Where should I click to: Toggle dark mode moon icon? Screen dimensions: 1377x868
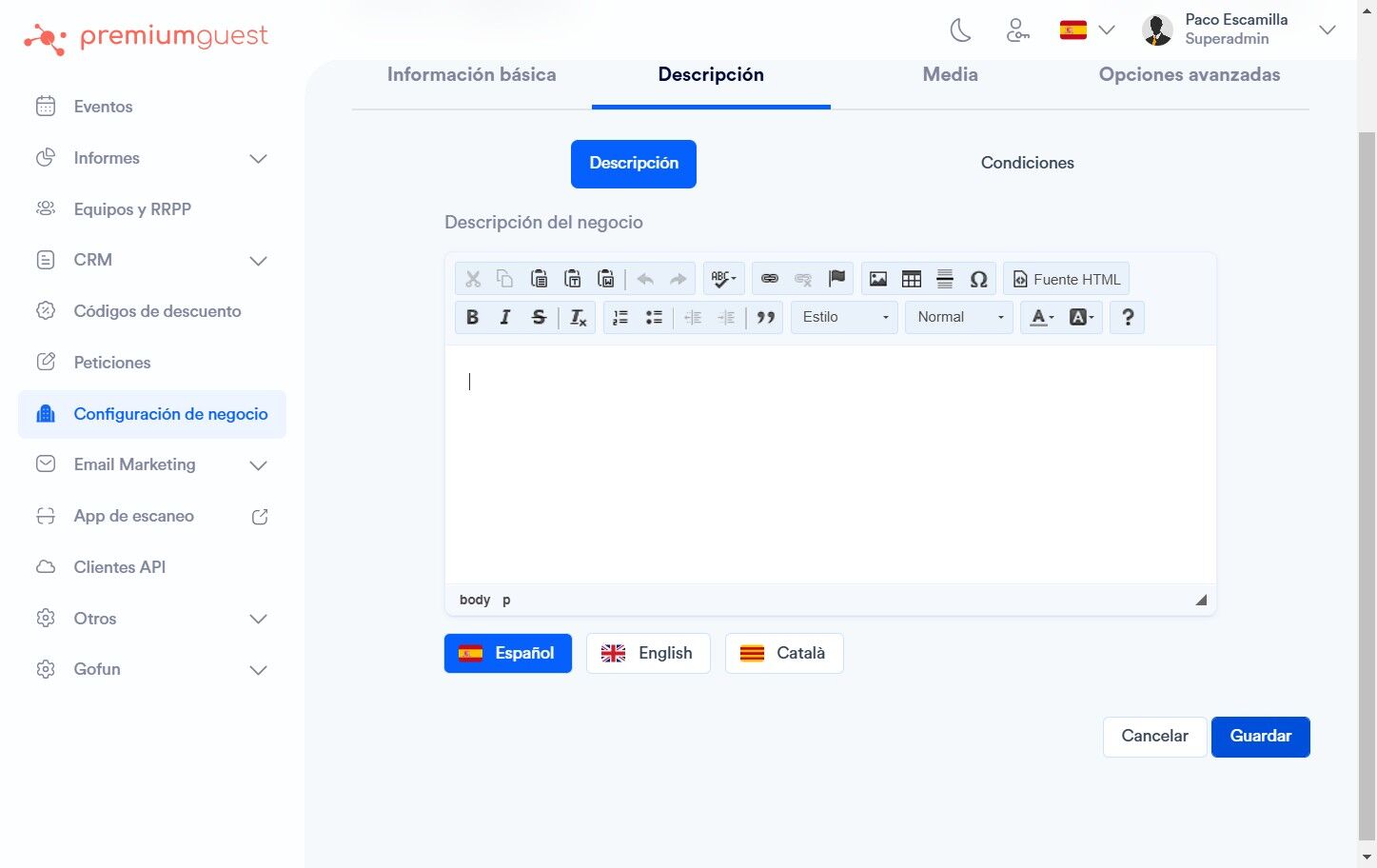click(961, 30)
